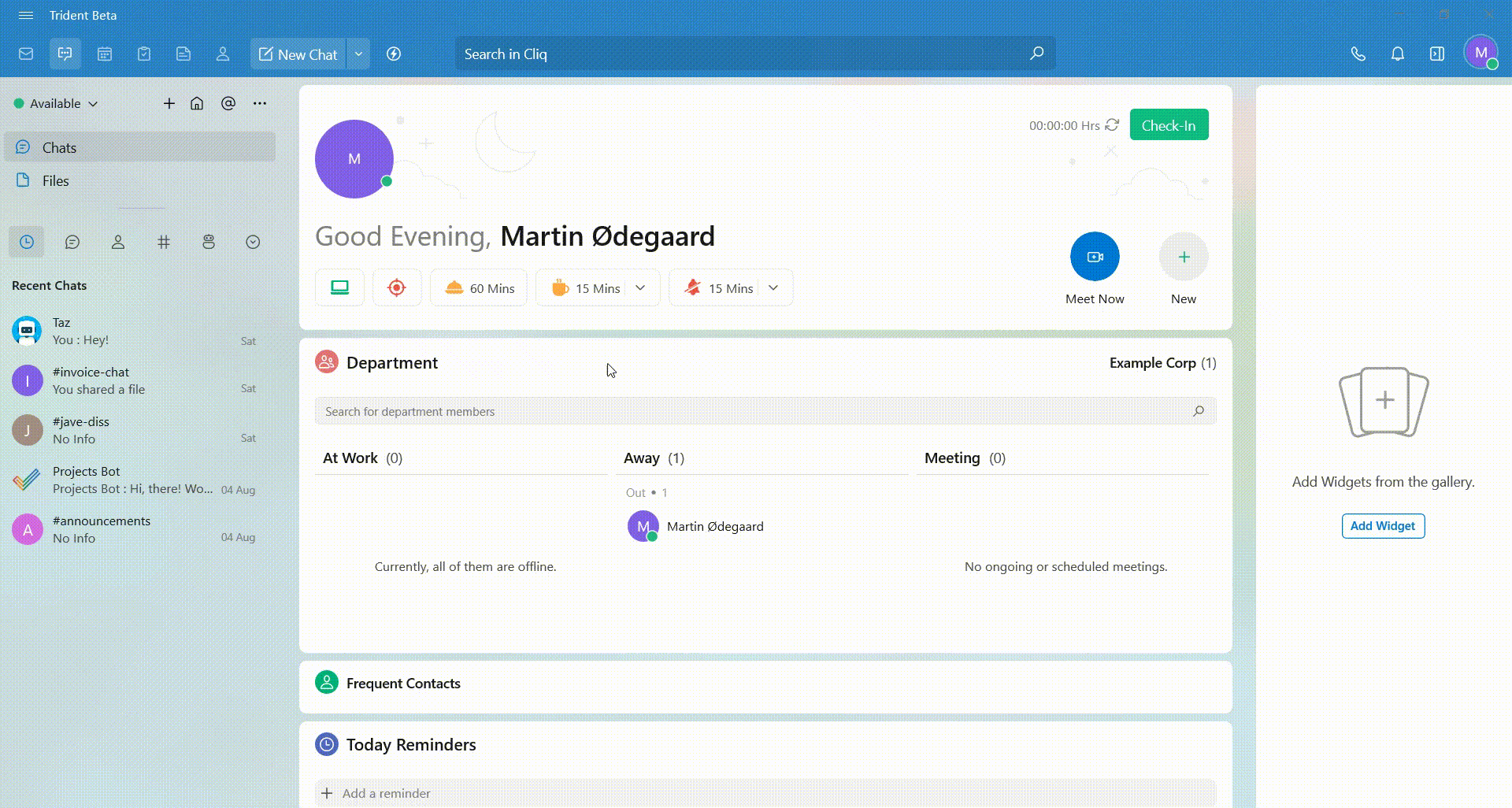This screenshot has width=1512, height=808.
Task: Open the Calendar icon in top toolbar
Action: pos(105,54)
